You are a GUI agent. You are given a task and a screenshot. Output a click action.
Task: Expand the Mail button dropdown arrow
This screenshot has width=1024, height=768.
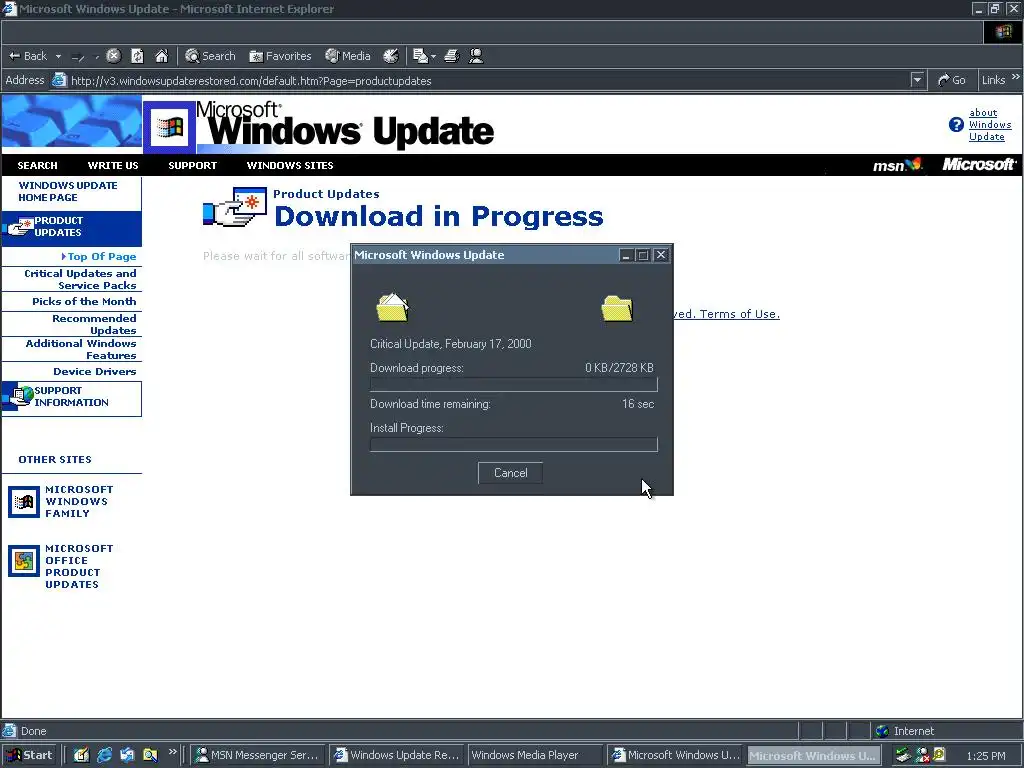coord(434,57)
